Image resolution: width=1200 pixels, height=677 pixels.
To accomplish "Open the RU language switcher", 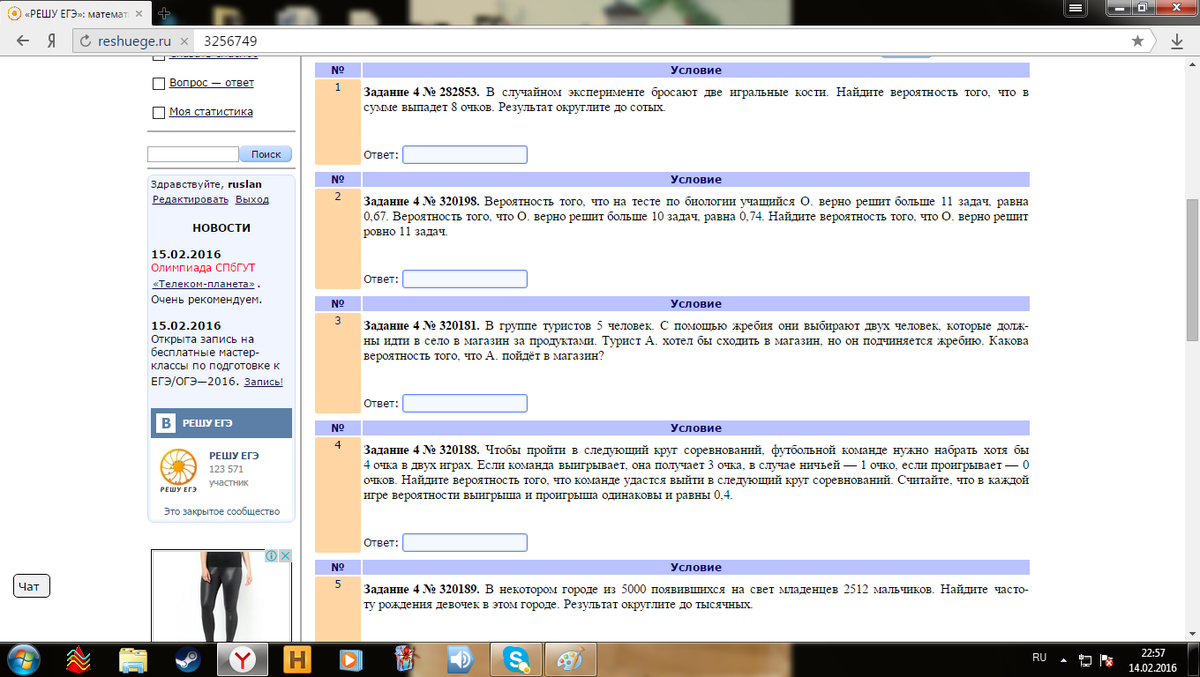I will 1039,658.
